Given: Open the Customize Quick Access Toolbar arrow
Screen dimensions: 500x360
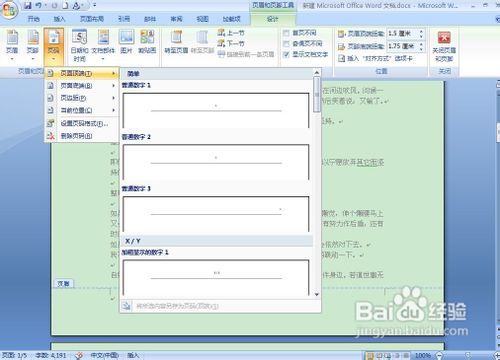Looking at the screenshot, I should 95,5.
